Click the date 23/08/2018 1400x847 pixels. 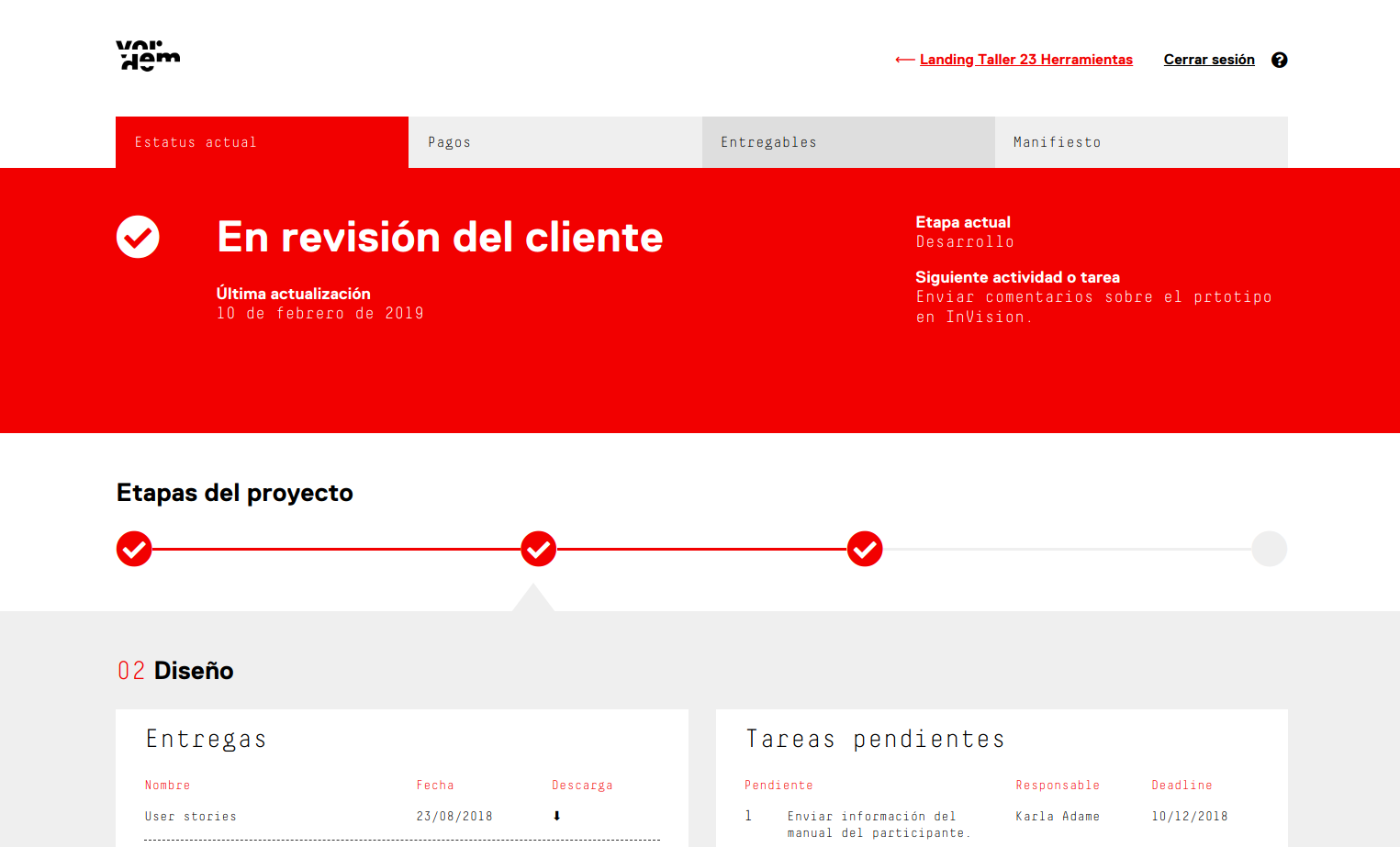(454, 817)
